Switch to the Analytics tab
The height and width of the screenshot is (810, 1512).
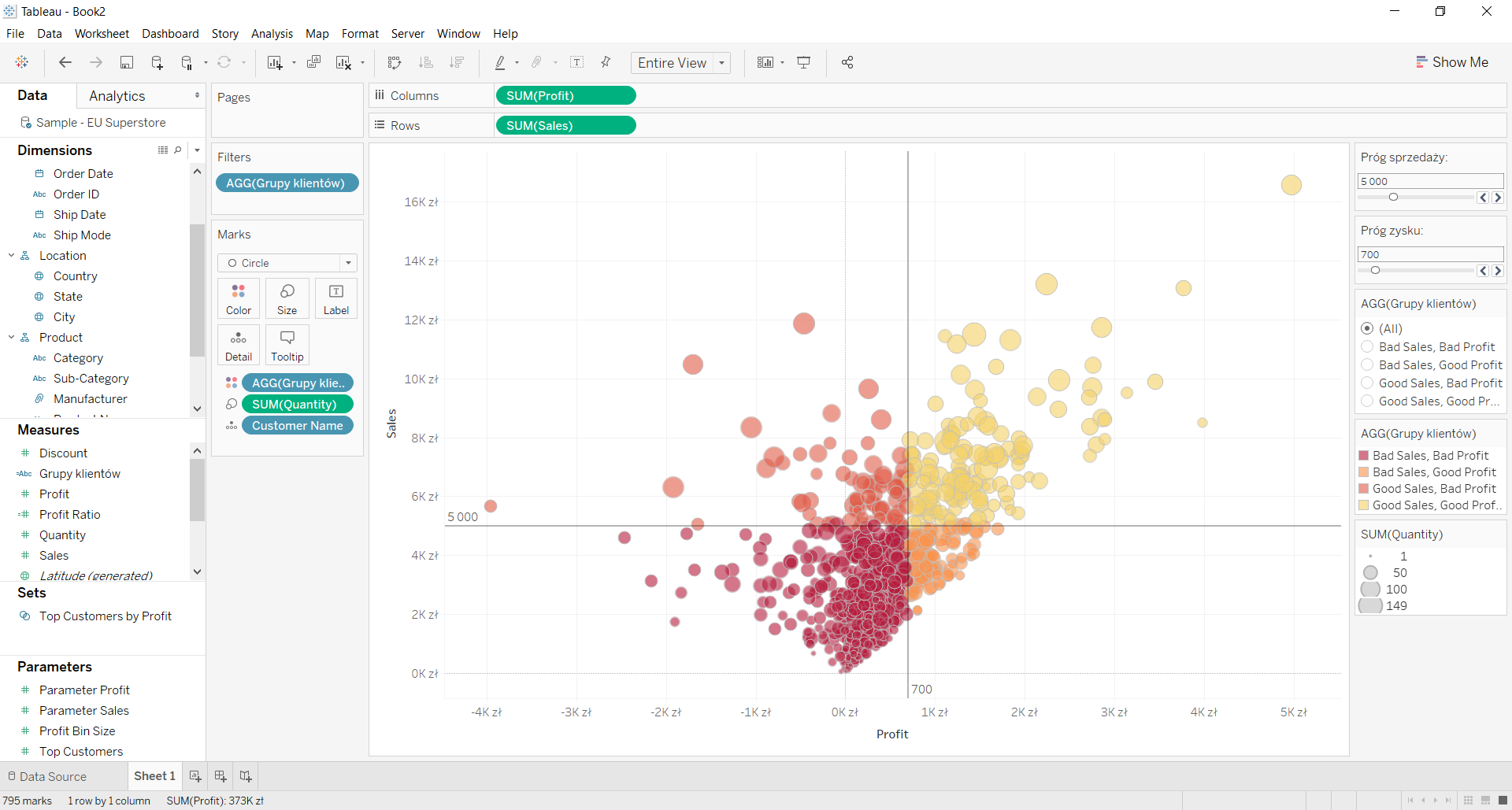(117, 96)
